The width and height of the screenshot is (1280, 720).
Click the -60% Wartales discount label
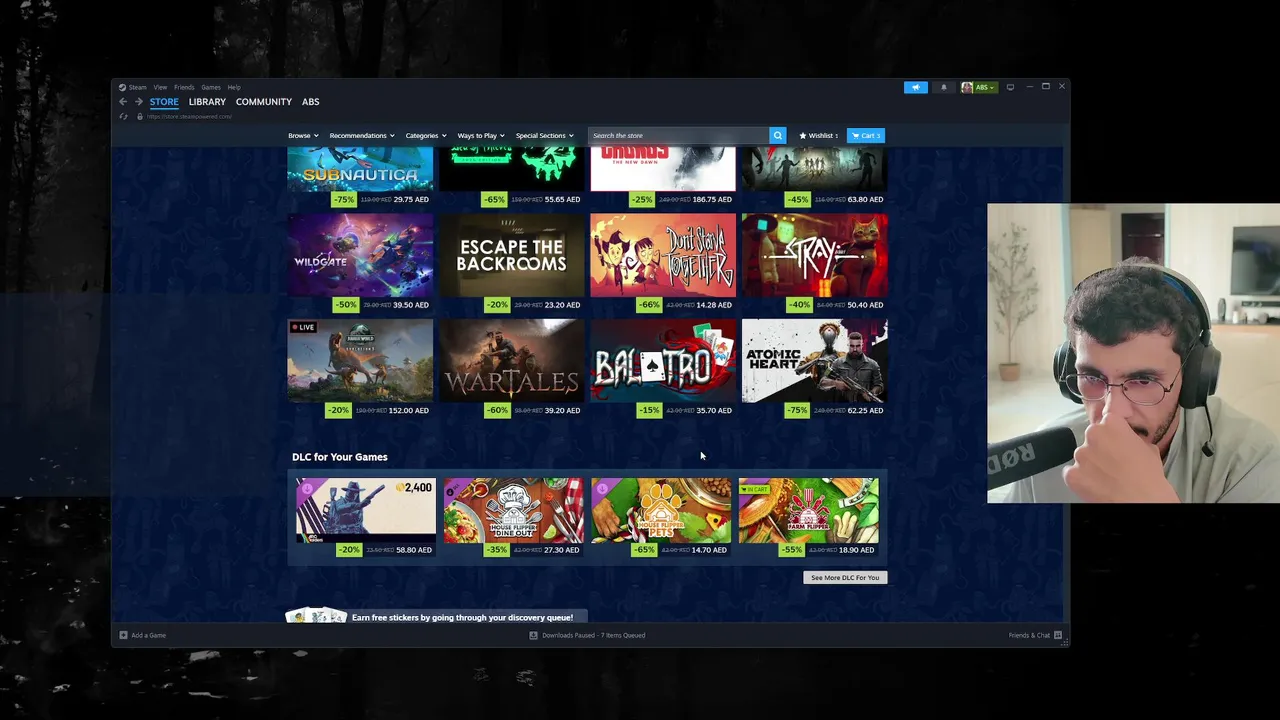point(497,410)
